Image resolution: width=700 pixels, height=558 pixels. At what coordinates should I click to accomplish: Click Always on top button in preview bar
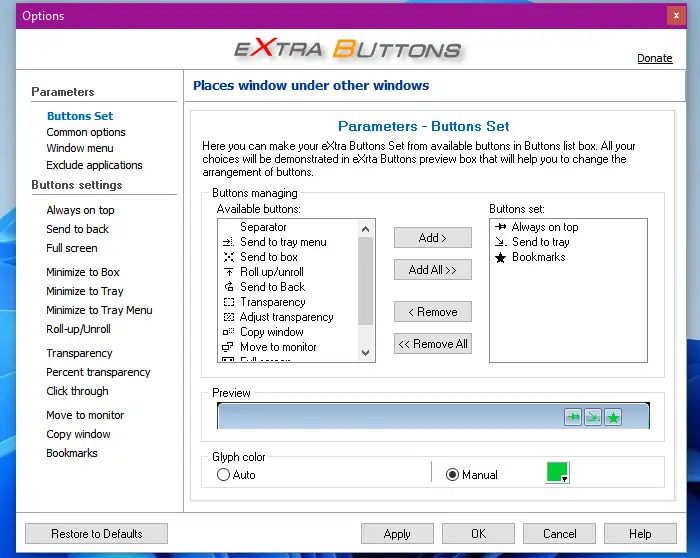pos(573,417)
